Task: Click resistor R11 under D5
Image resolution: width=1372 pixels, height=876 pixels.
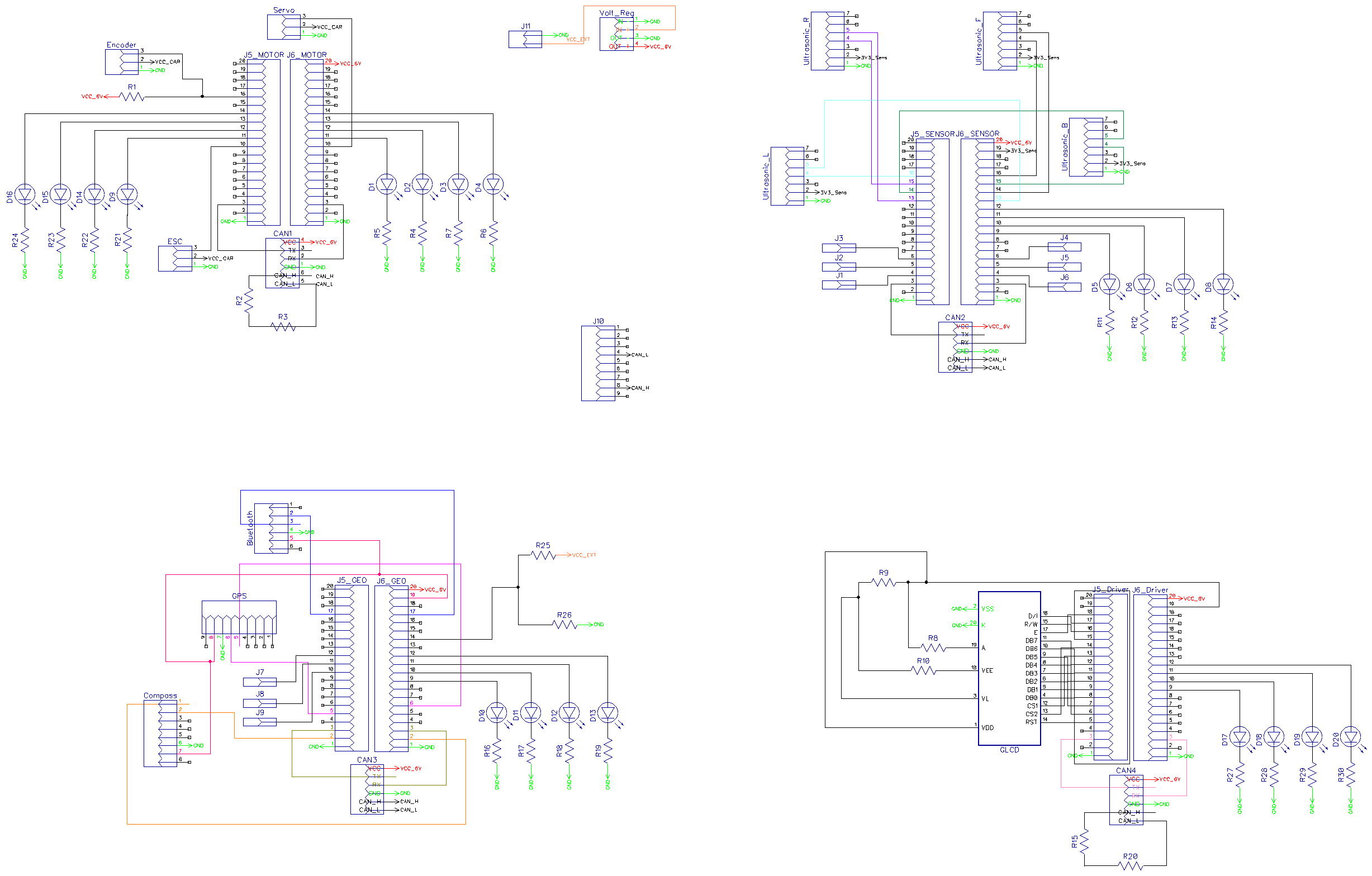Action: point(1110,323)
